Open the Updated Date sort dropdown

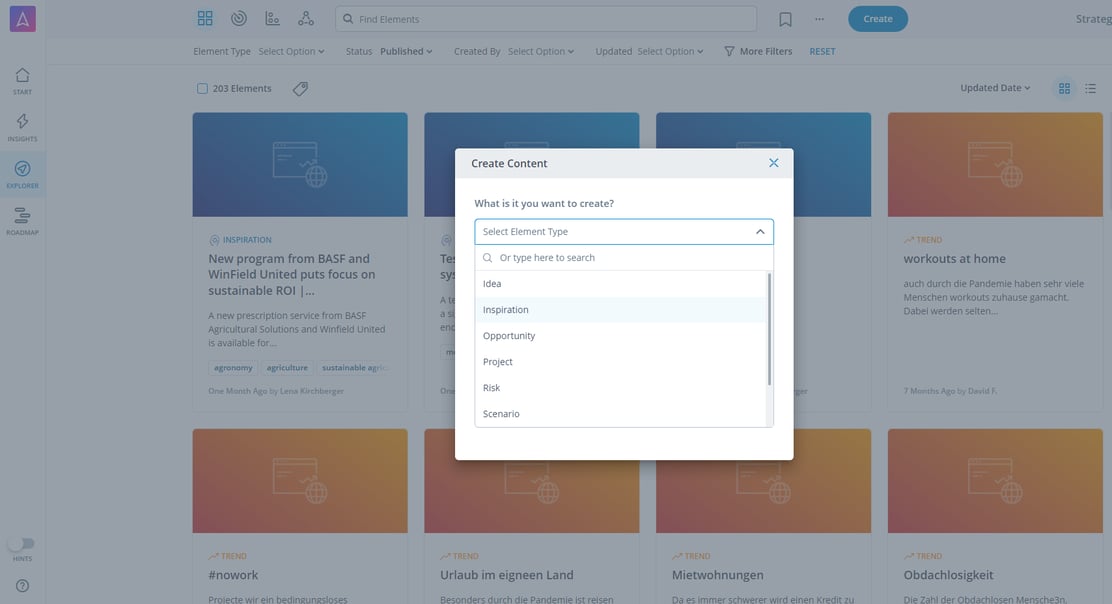(x=994, y=87)
